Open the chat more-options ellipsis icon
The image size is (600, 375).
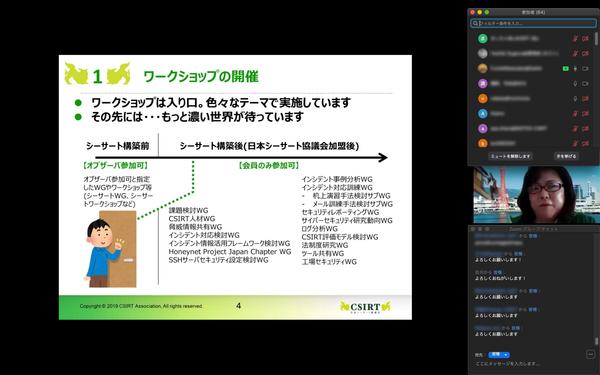(x=590, y=354)
